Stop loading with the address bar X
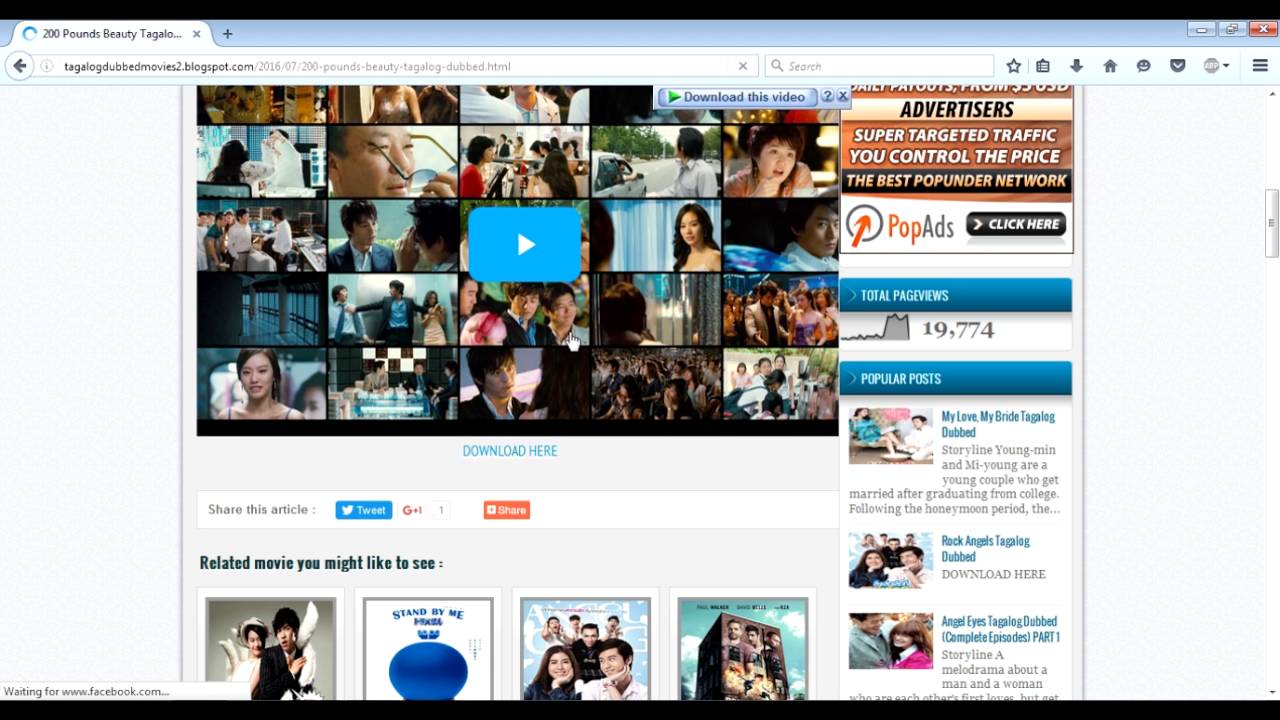 [743, 66]
